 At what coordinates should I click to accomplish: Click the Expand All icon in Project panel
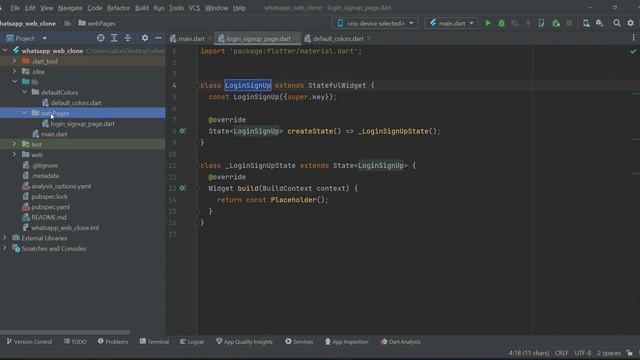coord(114,38)
